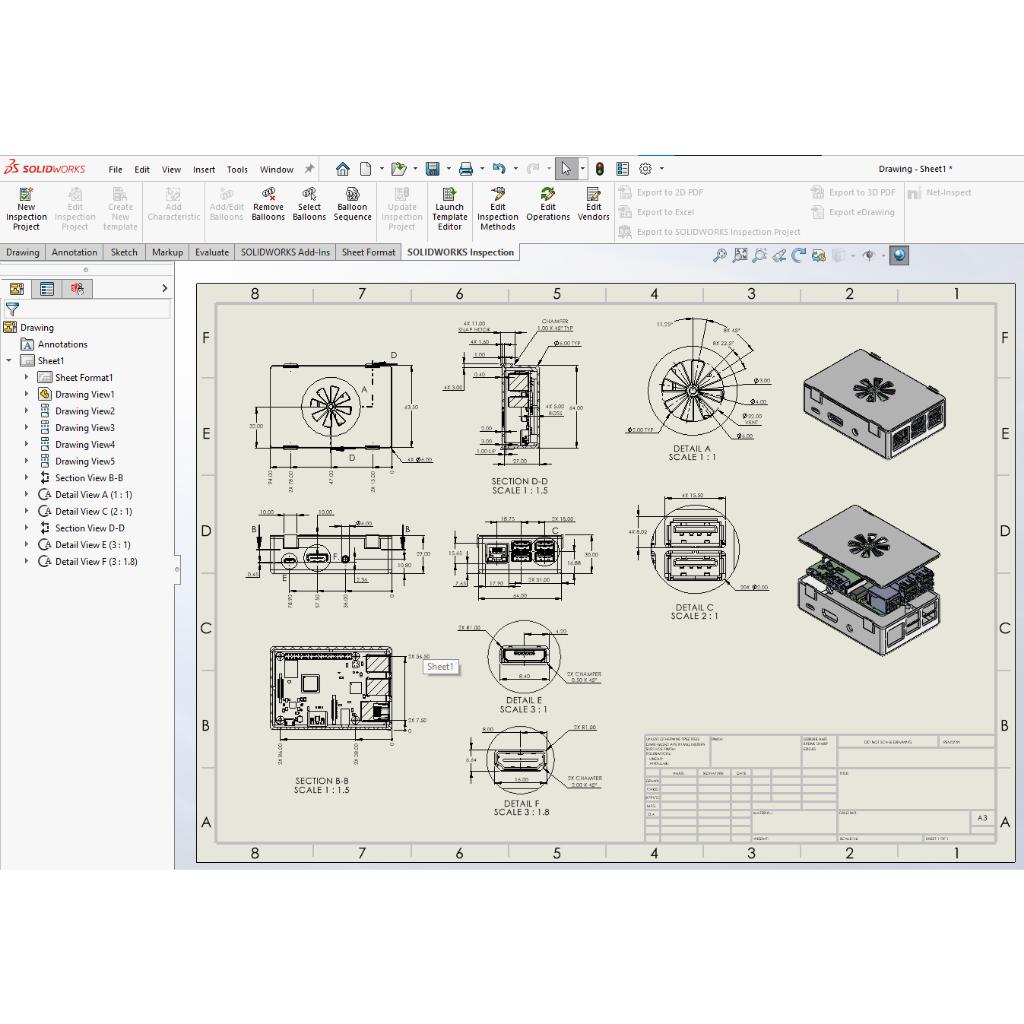This screenshot has height=1024, width=1024.
Task: Click the Undo icon
Action: (x=499, y=169)
